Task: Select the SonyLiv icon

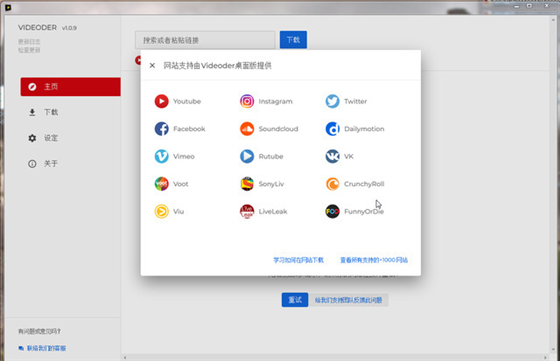Action: pos(247,184)
